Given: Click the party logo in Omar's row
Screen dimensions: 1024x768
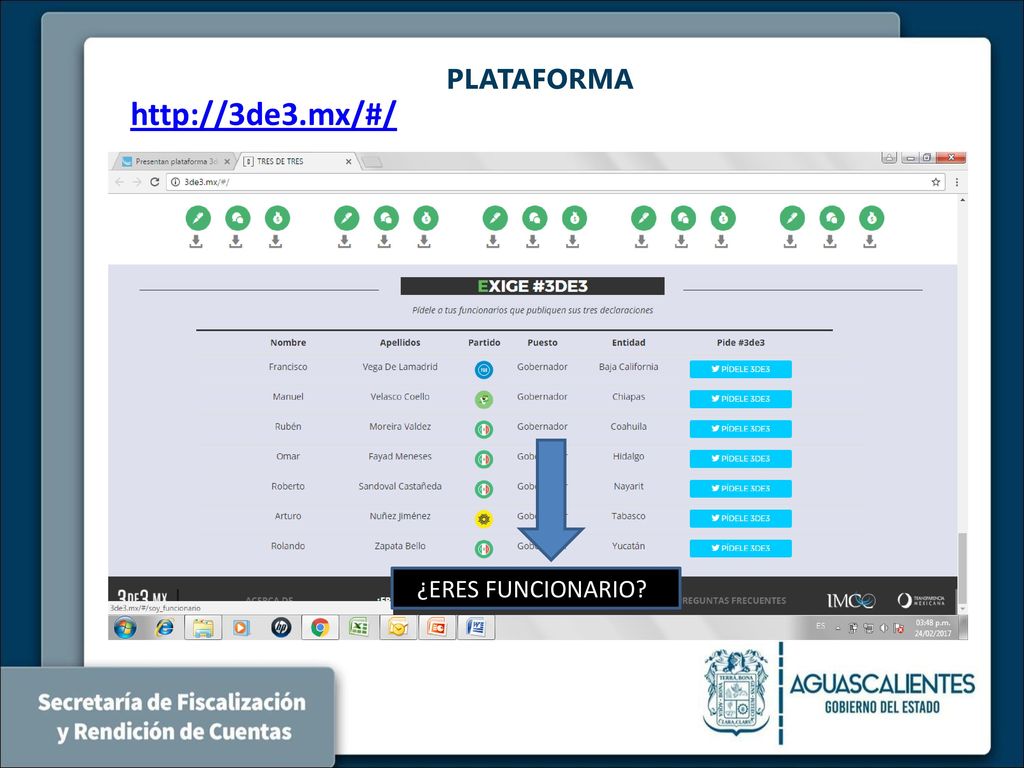Looking at the screenshot, I should click(484, 459).
